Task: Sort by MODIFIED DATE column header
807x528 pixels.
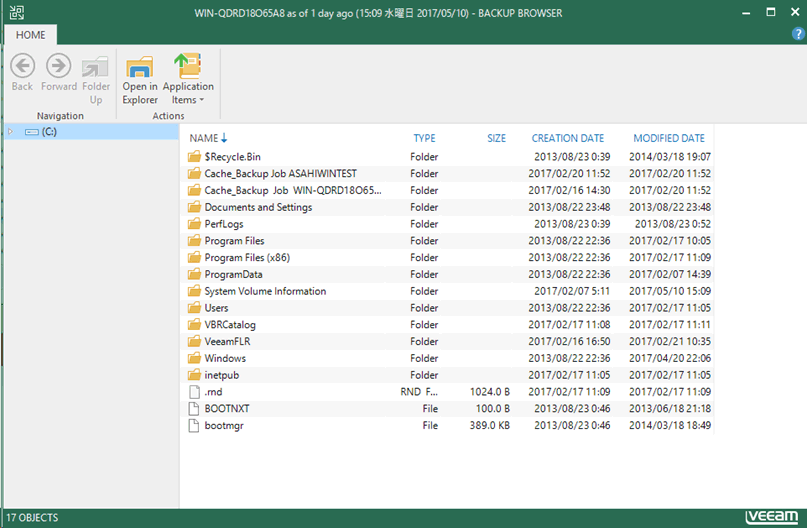Action: click(669, 138)
